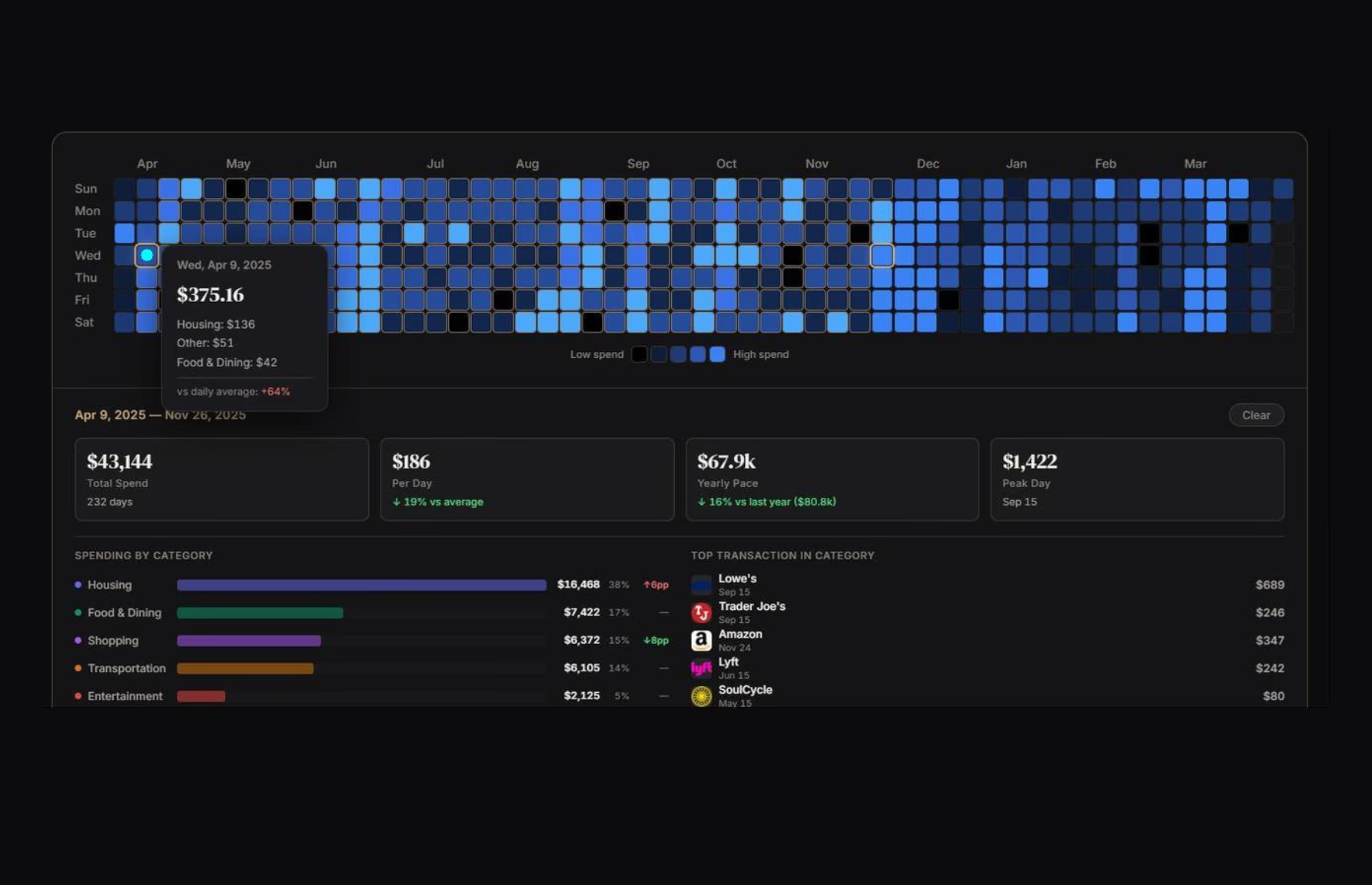Click the Trader Joe's logo icon

pyautogui.click(x=701, y=613)
